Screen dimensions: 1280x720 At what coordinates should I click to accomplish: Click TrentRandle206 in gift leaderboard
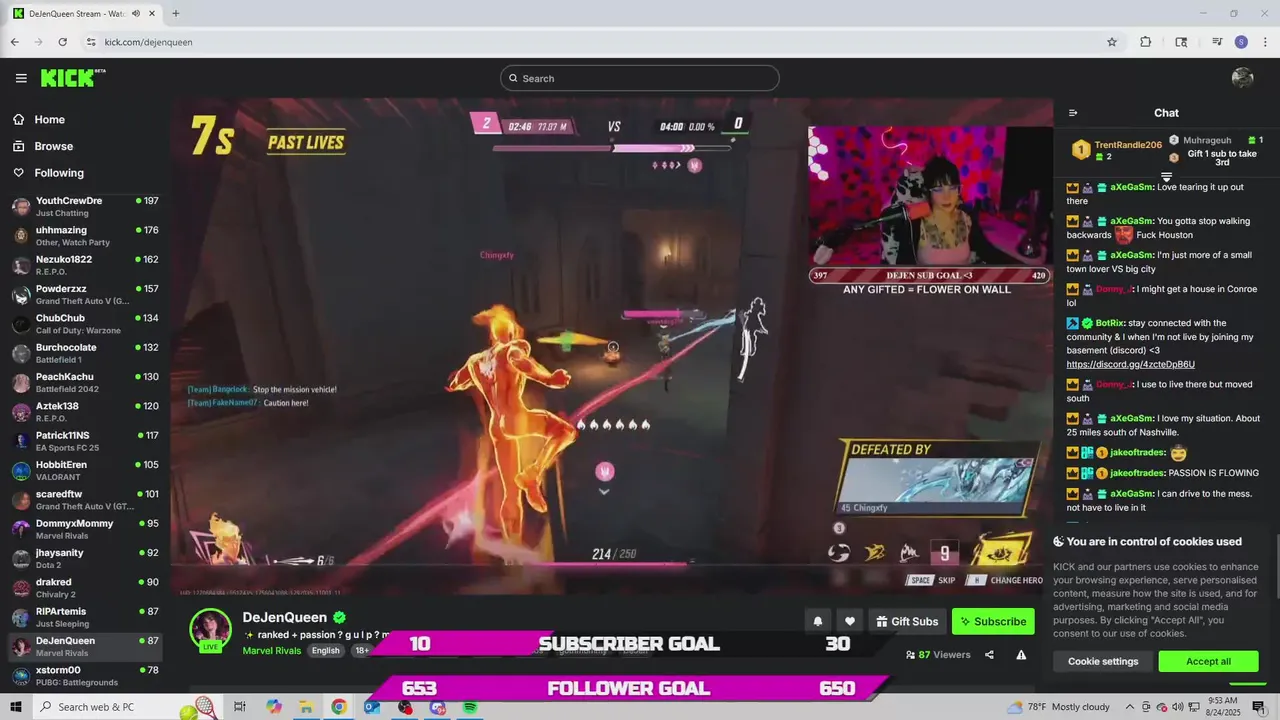click(x=1128, y=145)
